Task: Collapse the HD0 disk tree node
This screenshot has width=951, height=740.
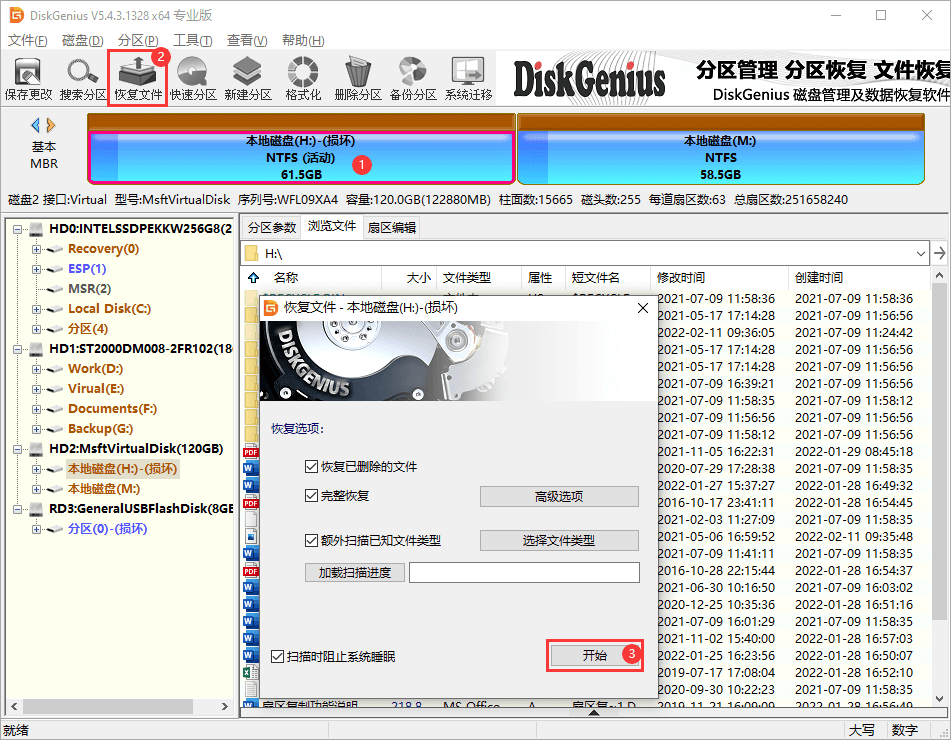Action: coord(18,229)
